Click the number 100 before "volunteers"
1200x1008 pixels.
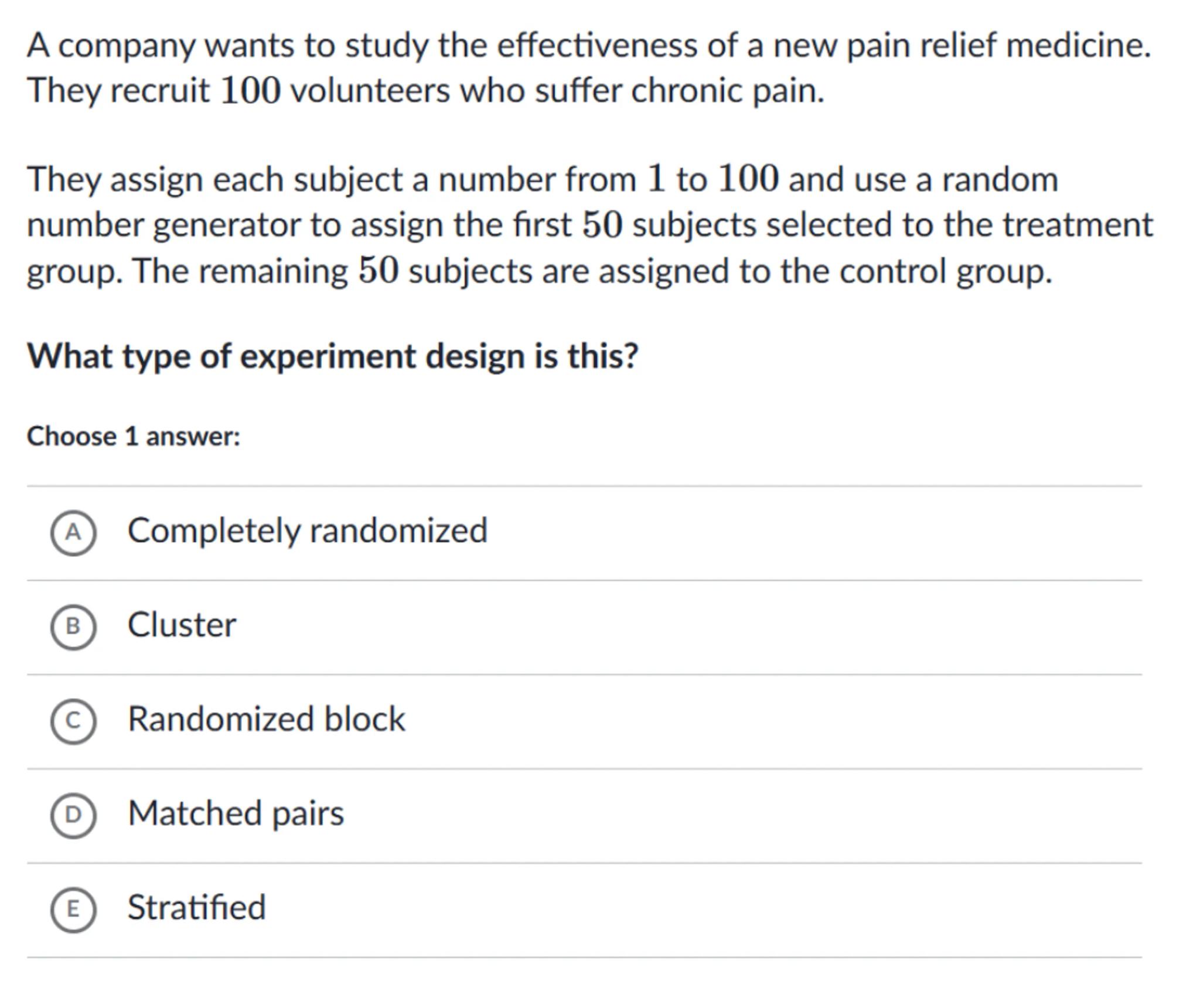(x=250, y=91)
